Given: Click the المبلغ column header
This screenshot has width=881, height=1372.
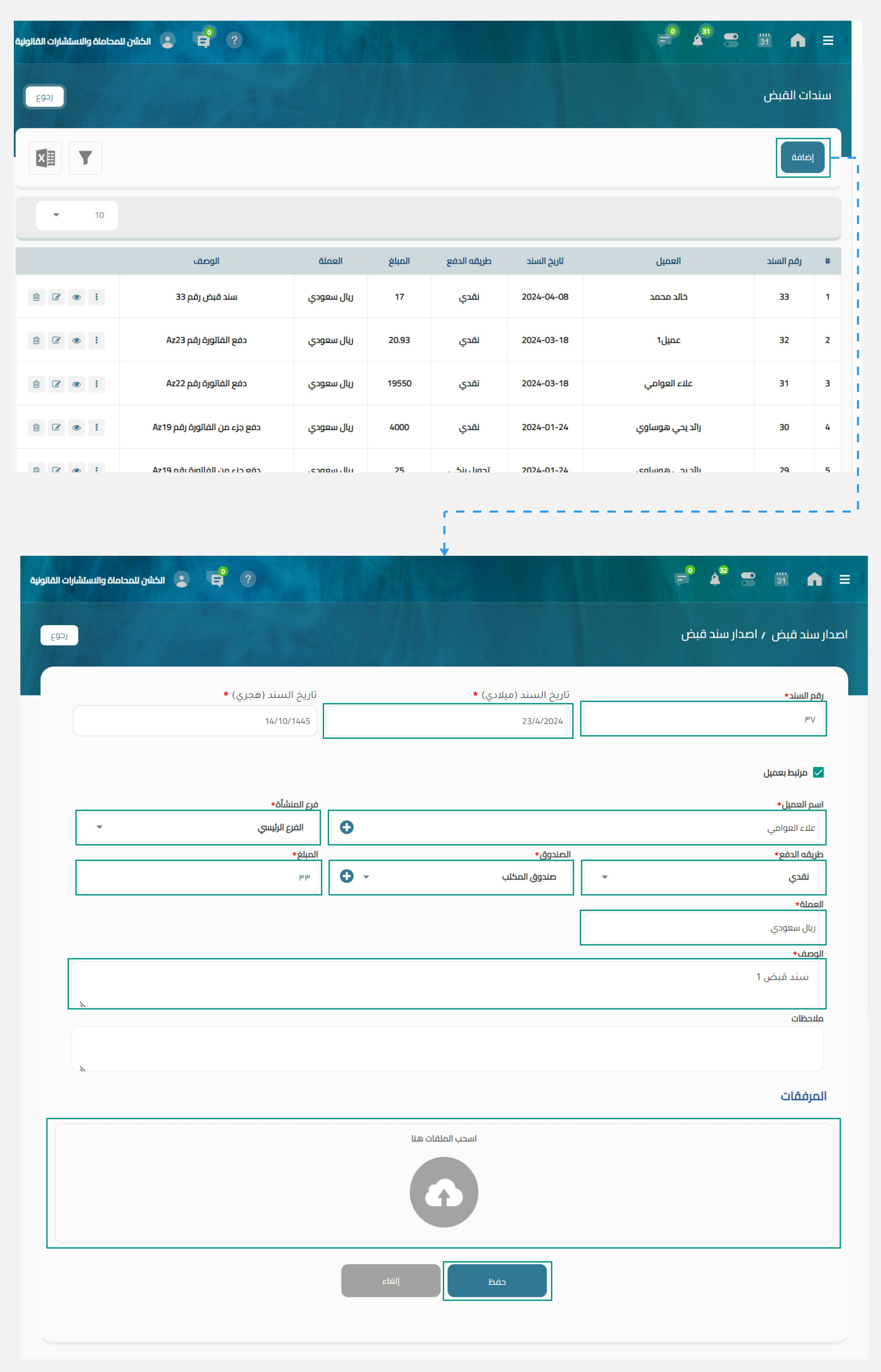Looking at the screenshot, I should pyautogui.click(x=399, y=261).
